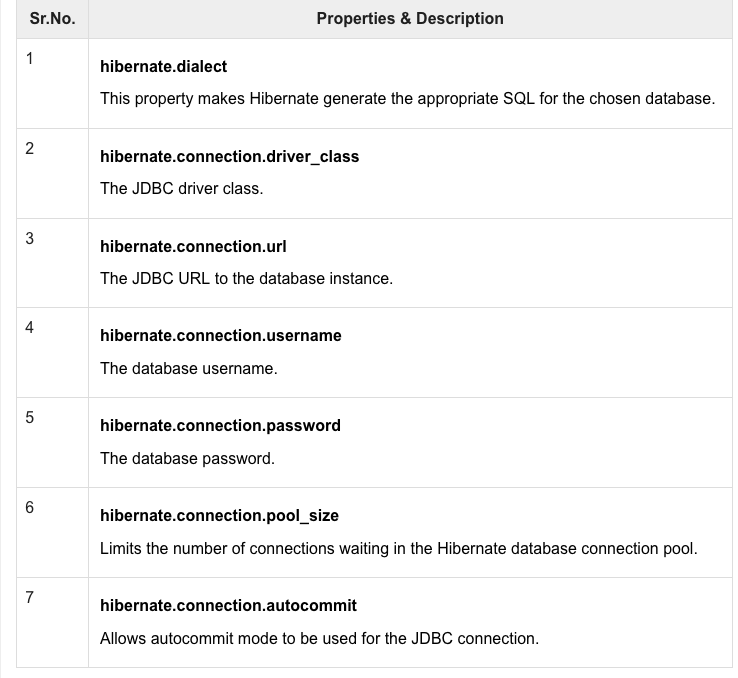
Task: Select the hibernate.connection.url property name
Action: point(193,247)
